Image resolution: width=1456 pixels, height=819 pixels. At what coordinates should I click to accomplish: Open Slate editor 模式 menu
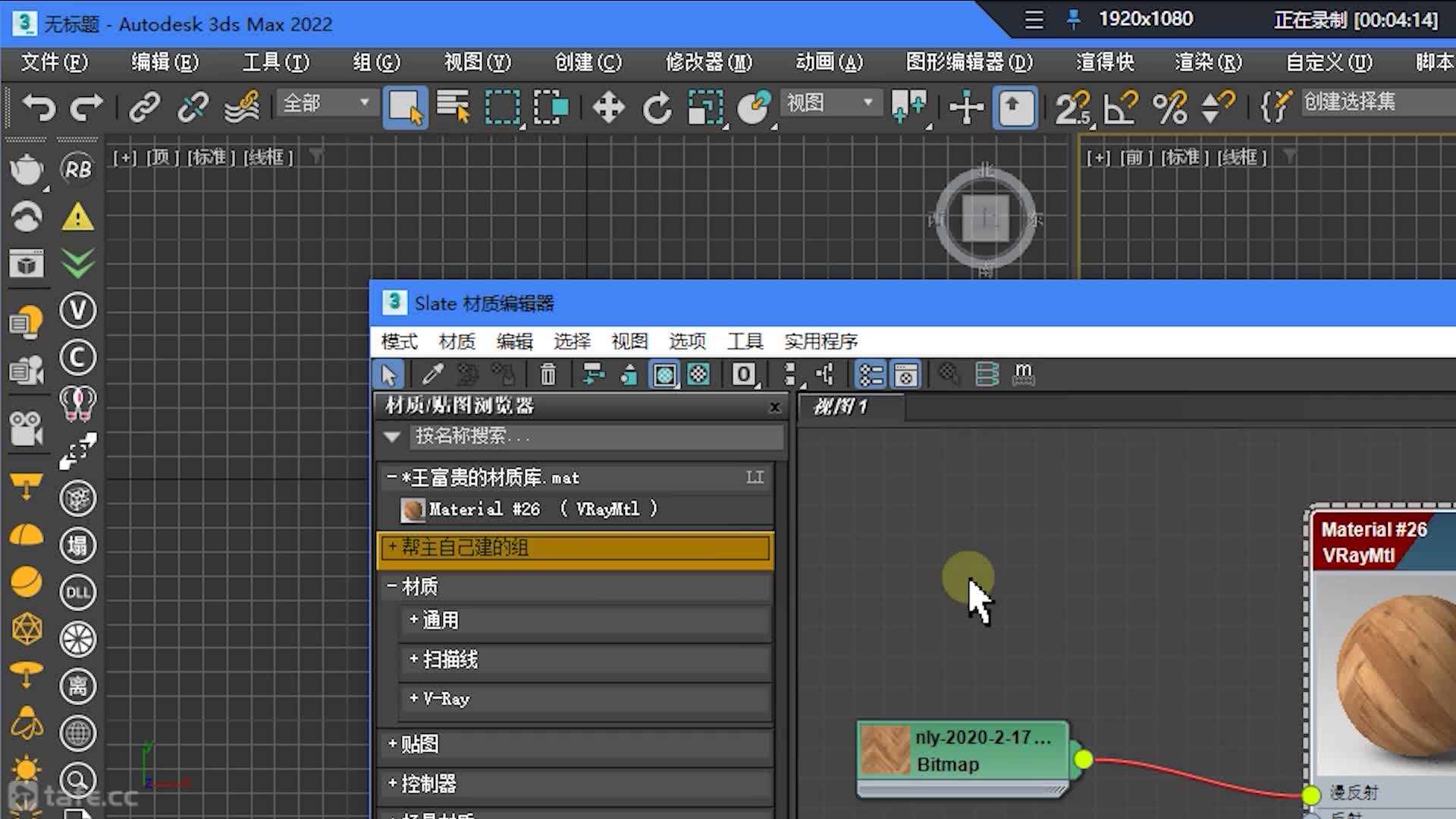(x=399, y=341)
